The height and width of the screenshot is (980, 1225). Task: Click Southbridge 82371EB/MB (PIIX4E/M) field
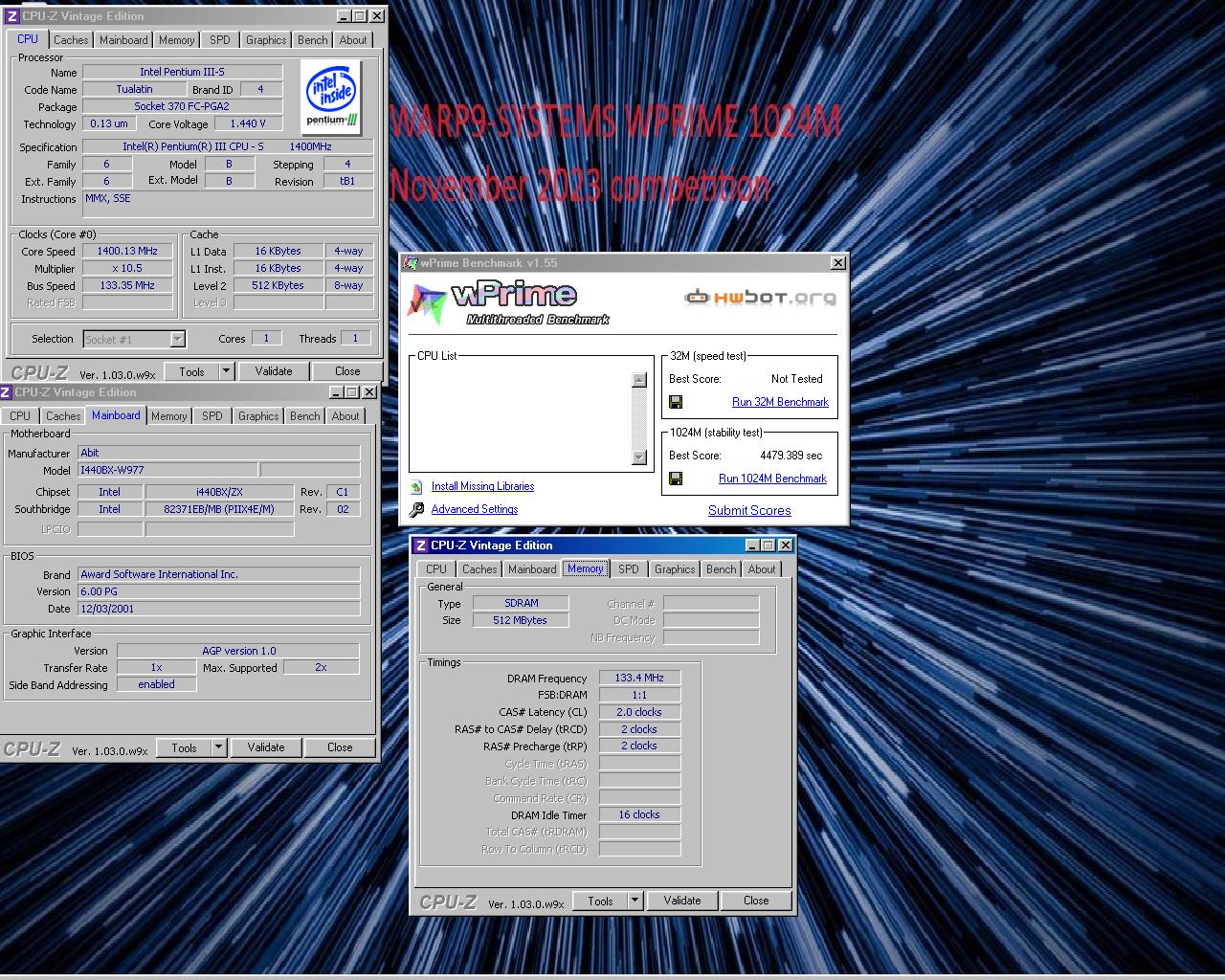[219, 509]
